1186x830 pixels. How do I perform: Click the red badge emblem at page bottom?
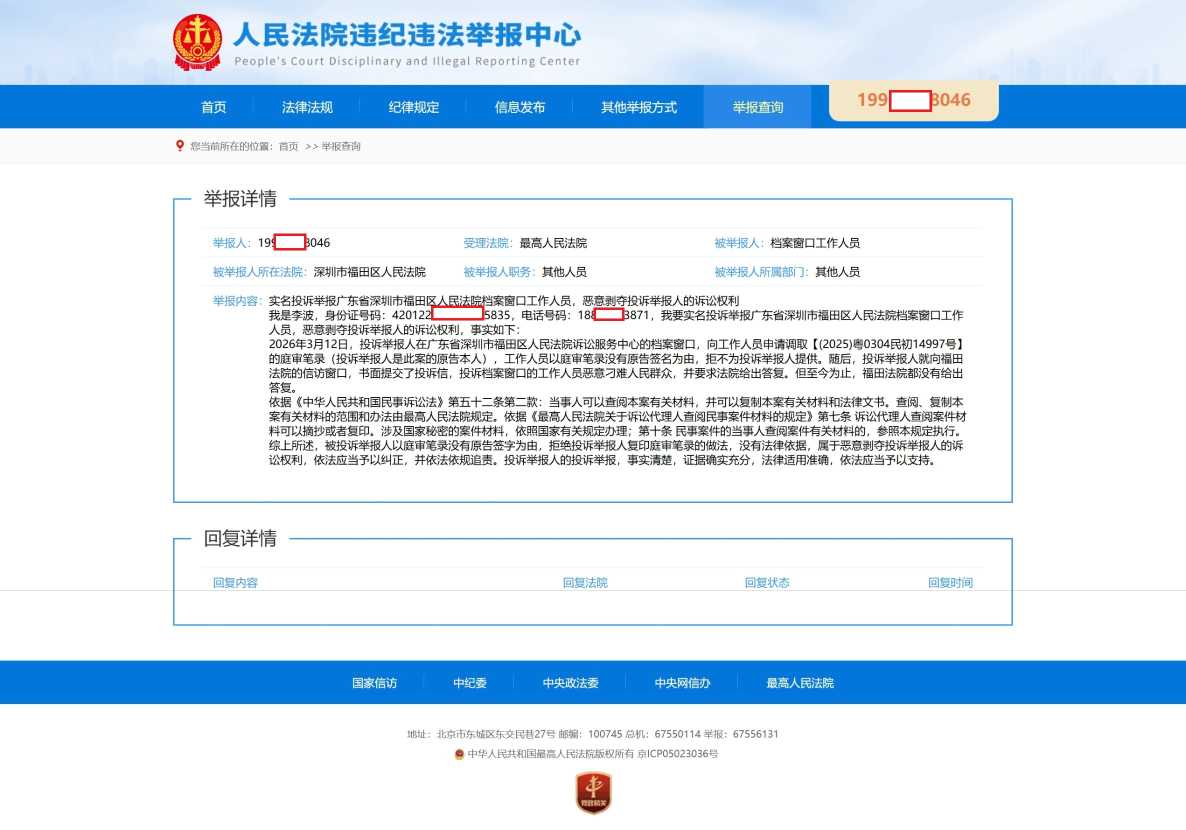593,795
